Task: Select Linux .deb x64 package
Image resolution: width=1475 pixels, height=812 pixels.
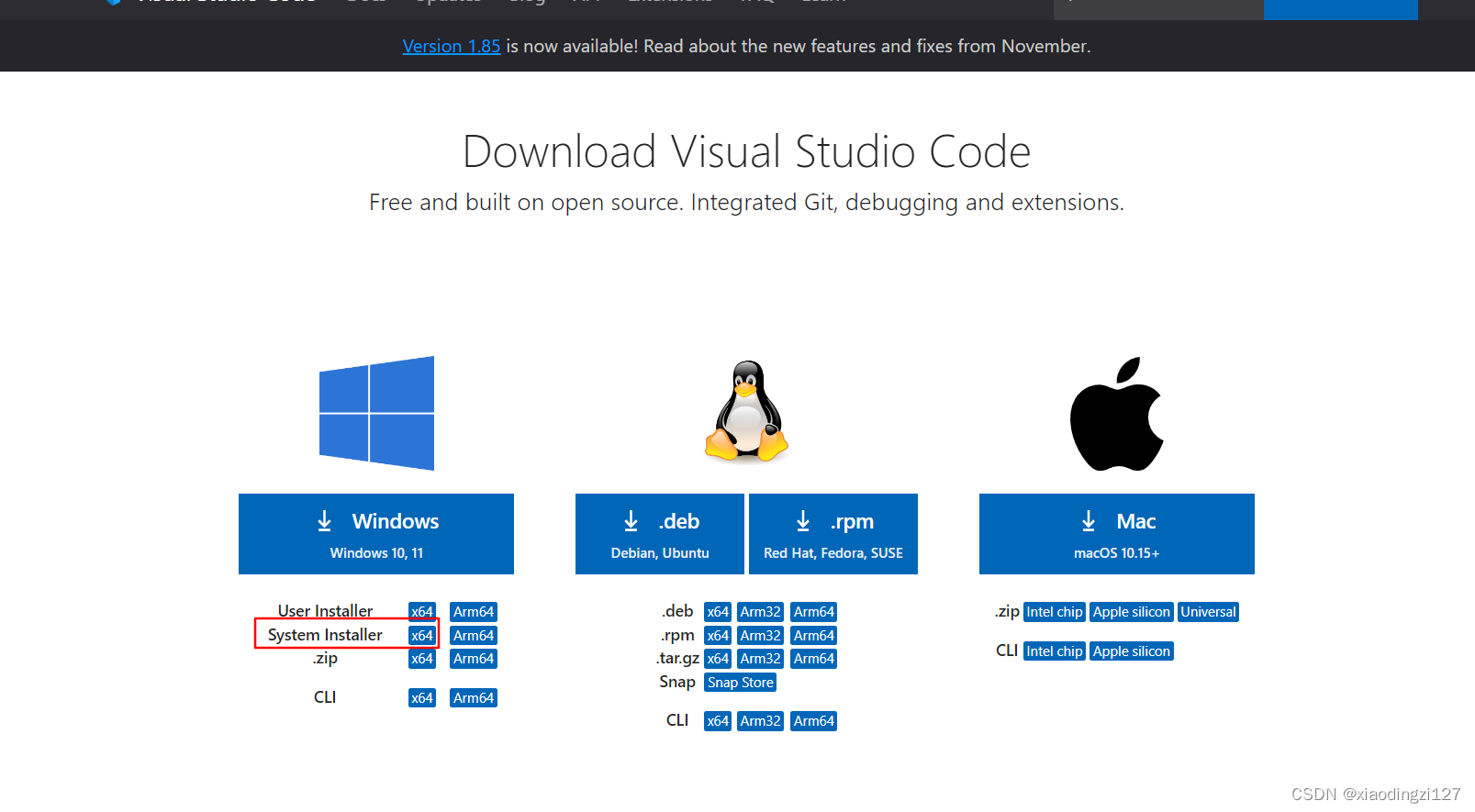Action: tap(718, 612)
